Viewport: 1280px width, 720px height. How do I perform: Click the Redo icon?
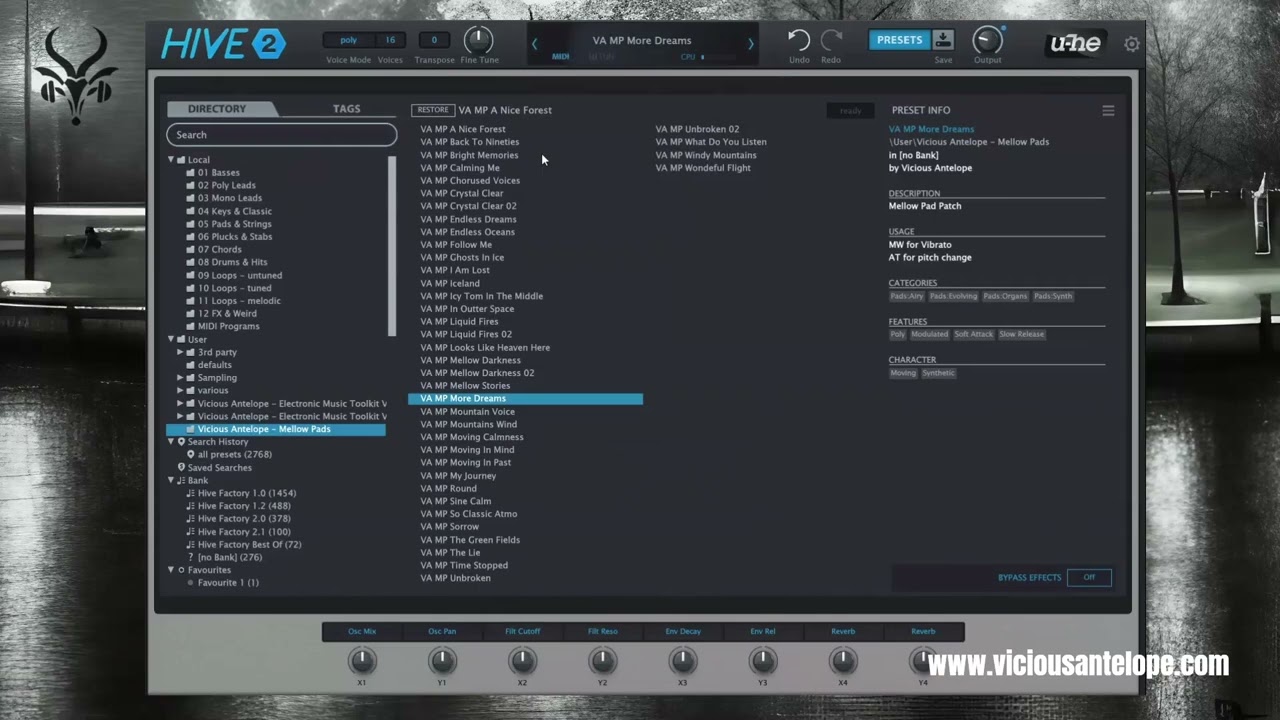tap(831, 40)
